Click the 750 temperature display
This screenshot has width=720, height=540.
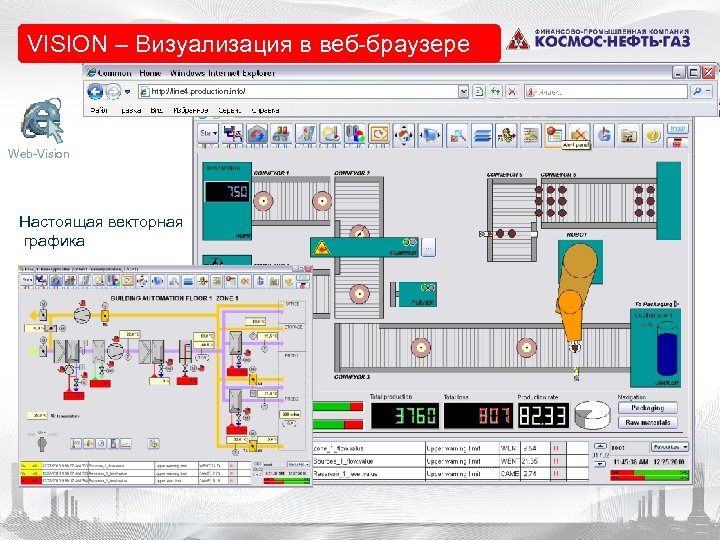click(x=227, y=192)
